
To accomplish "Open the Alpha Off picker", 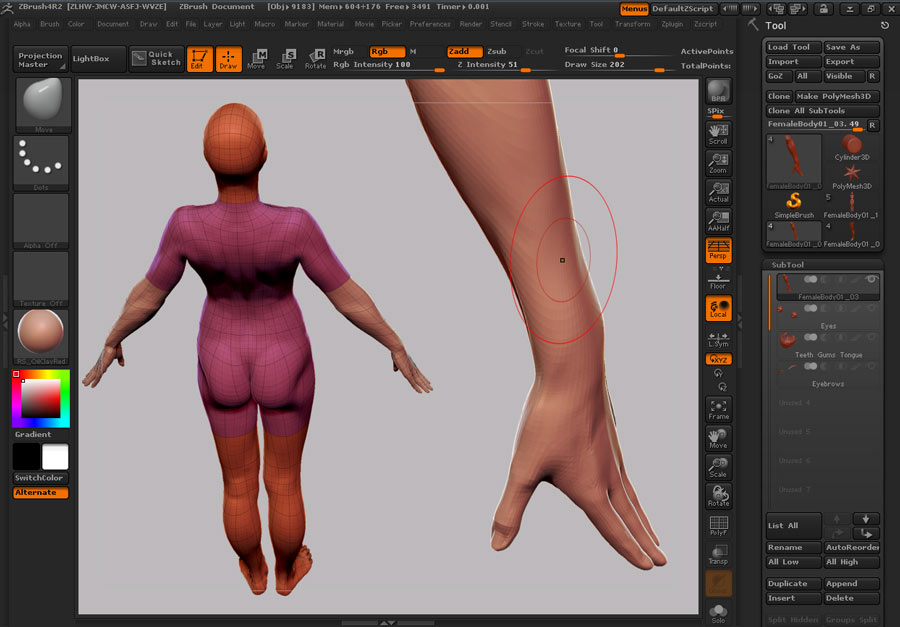I will (x=41, y=221).
